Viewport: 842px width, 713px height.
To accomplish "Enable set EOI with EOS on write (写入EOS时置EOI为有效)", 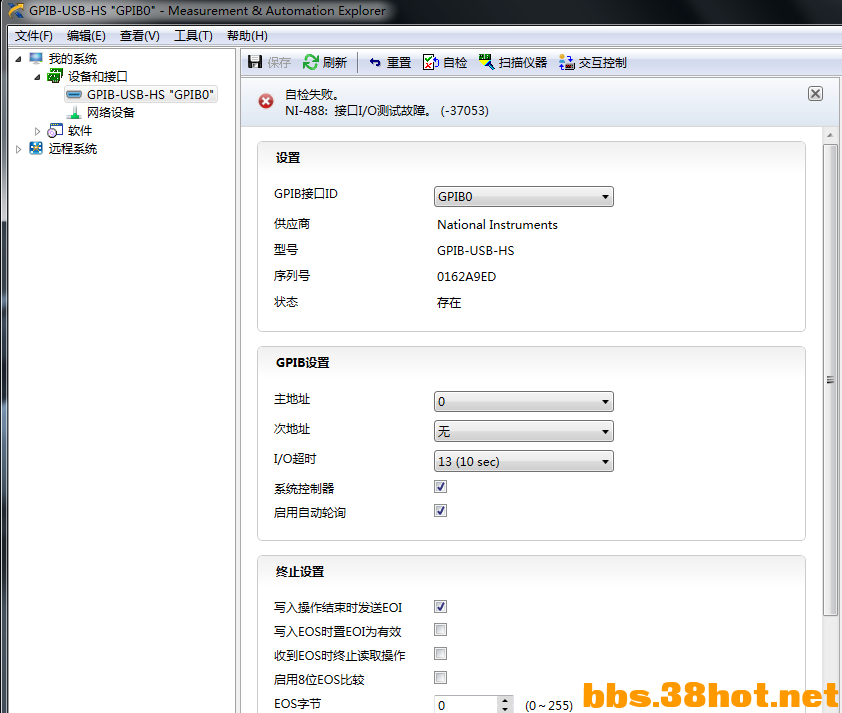I will click(x=440, y=629).
